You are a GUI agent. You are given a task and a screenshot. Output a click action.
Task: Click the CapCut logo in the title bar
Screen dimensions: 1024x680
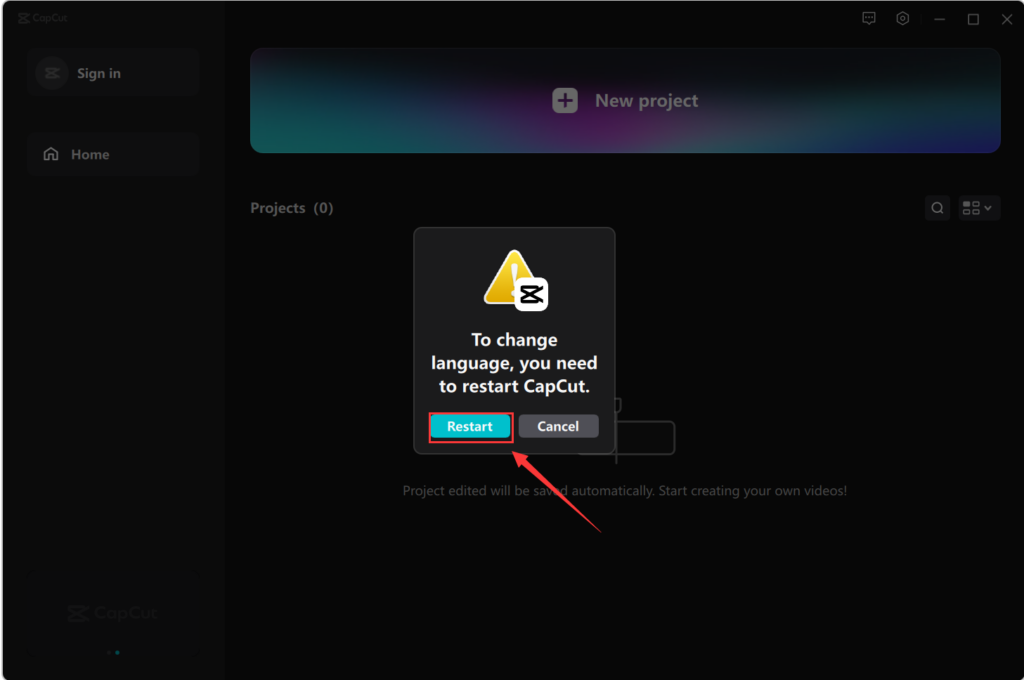43,18
